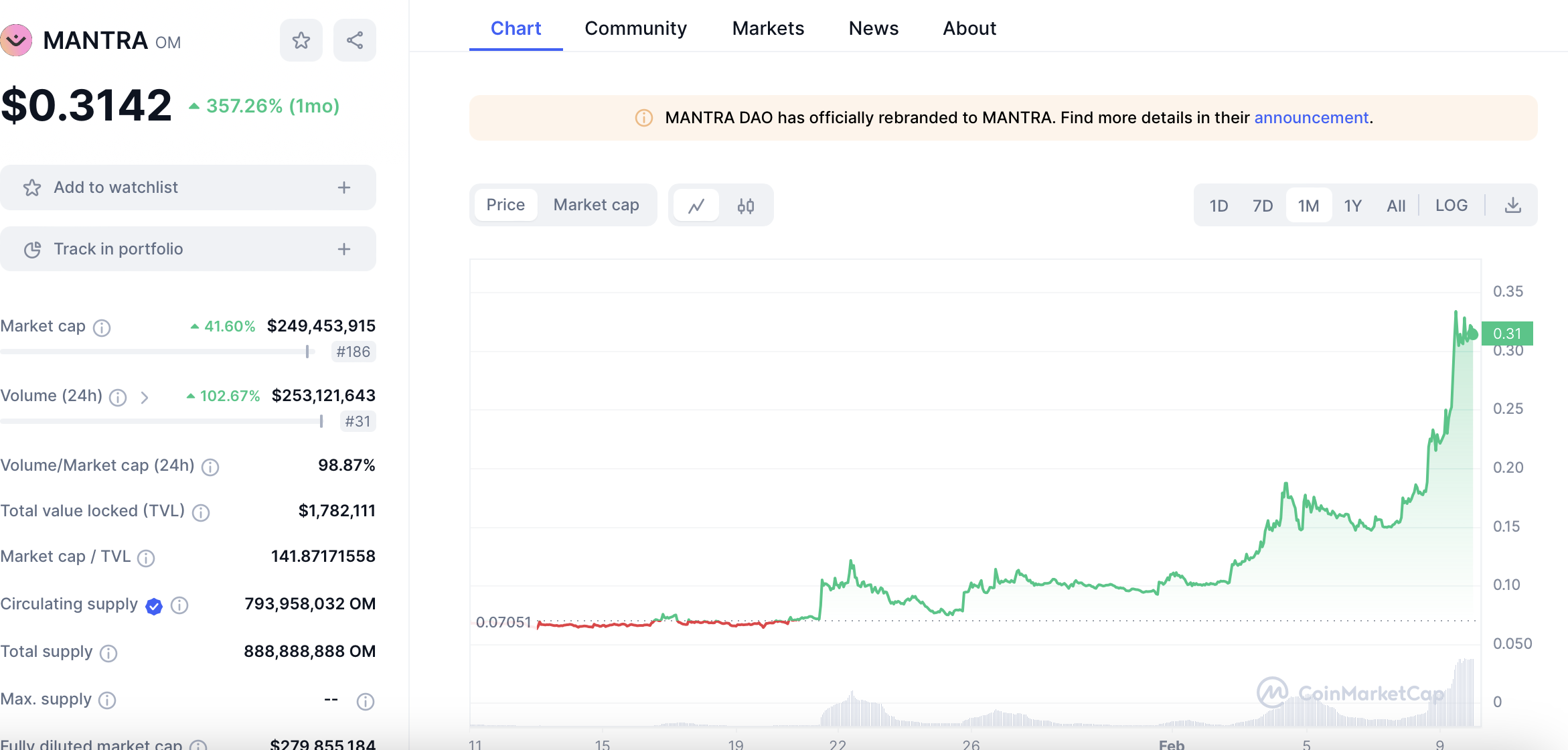Image resolution: width=1568 pixels, height=750 pixels.
Task: Switch to candlestick chart icon
Action: pos(746,206)
